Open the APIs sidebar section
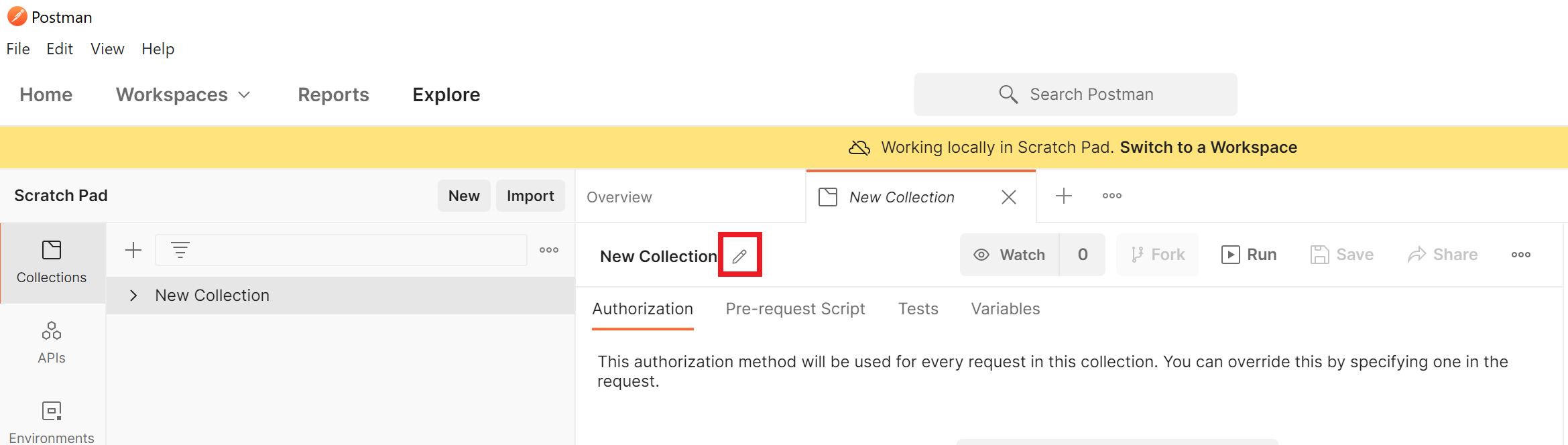1568x445 pixels. point(52,343)
